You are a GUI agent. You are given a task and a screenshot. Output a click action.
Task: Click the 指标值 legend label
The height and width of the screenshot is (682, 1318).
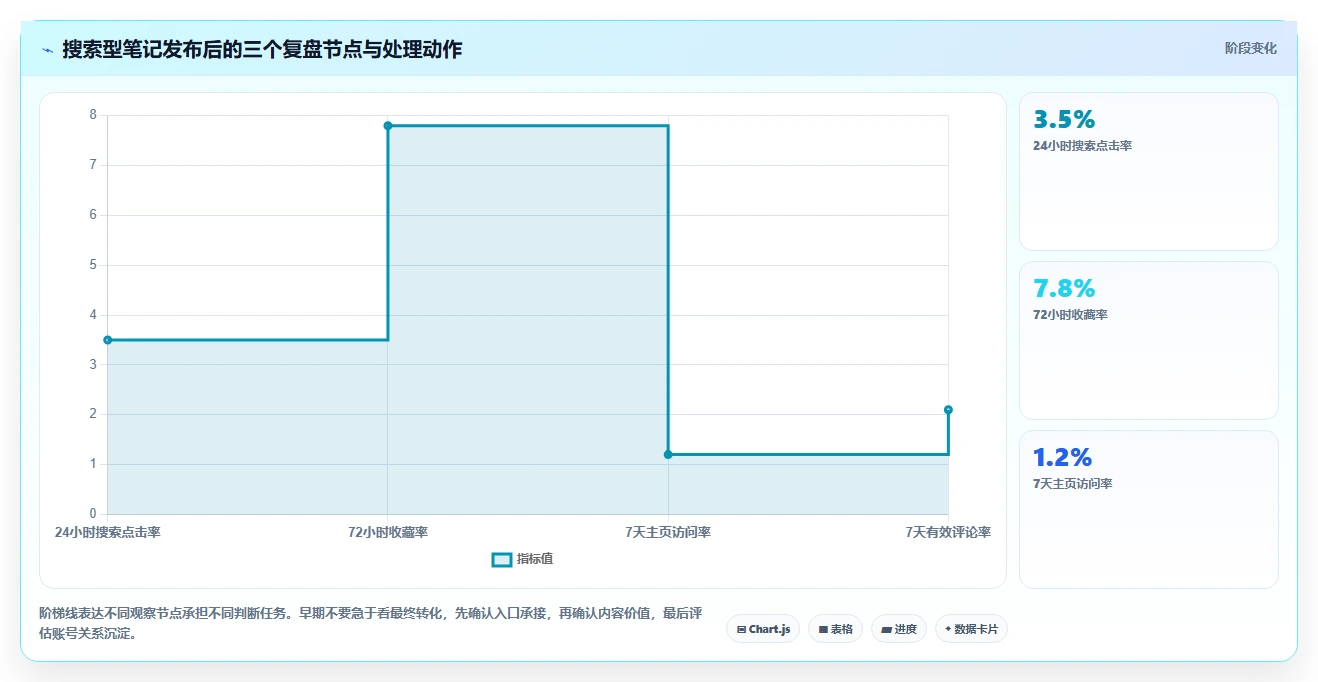click(535, 559)
